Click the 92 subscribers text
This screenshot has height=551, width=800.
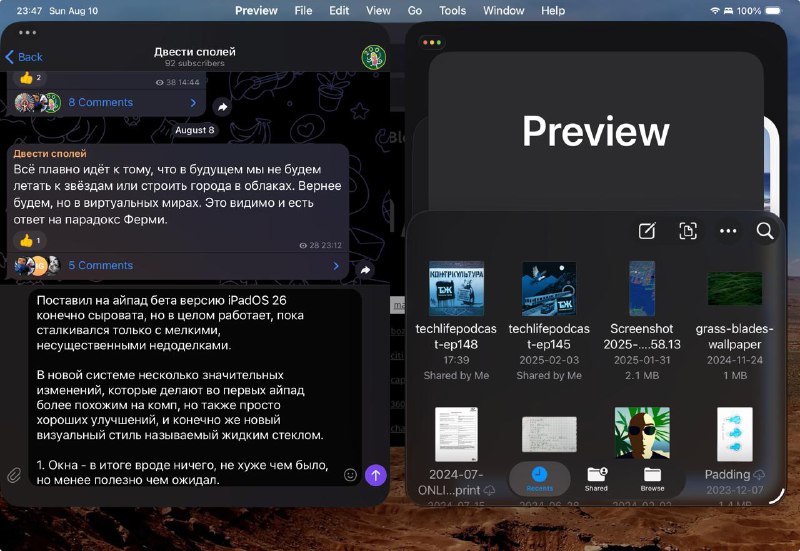coord(194,63)
